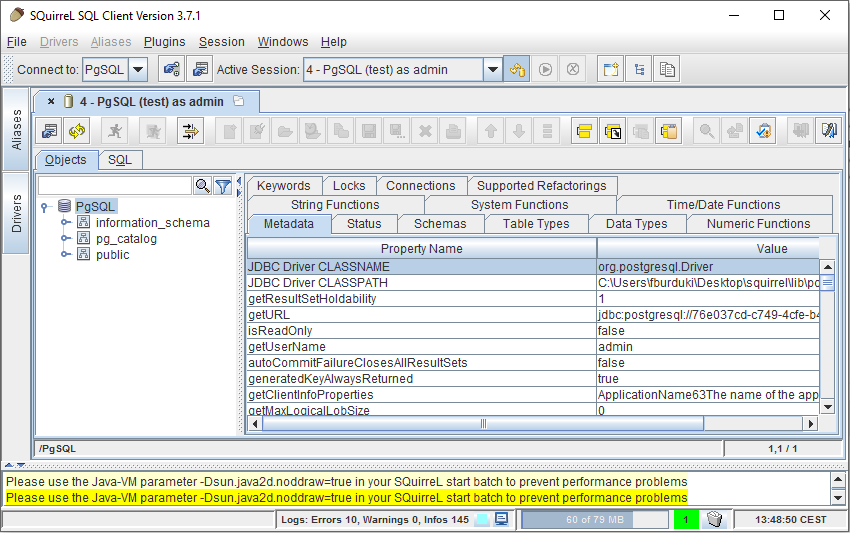Click the find magnifier icon beside search field

pos(202,186)
